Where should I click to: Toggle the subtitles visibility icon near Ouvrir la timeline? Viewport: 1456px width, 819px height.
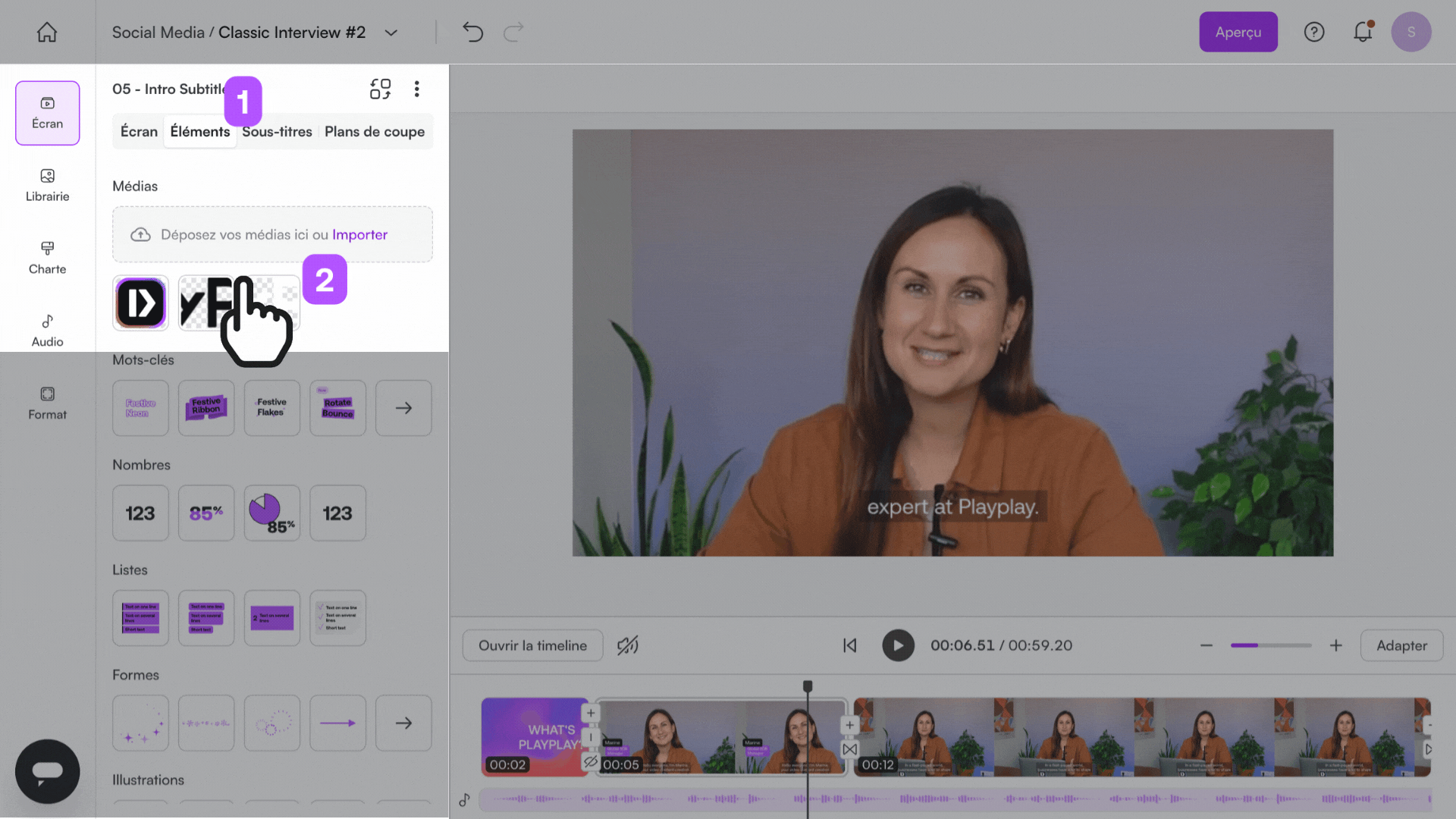[x=627, y=645]
